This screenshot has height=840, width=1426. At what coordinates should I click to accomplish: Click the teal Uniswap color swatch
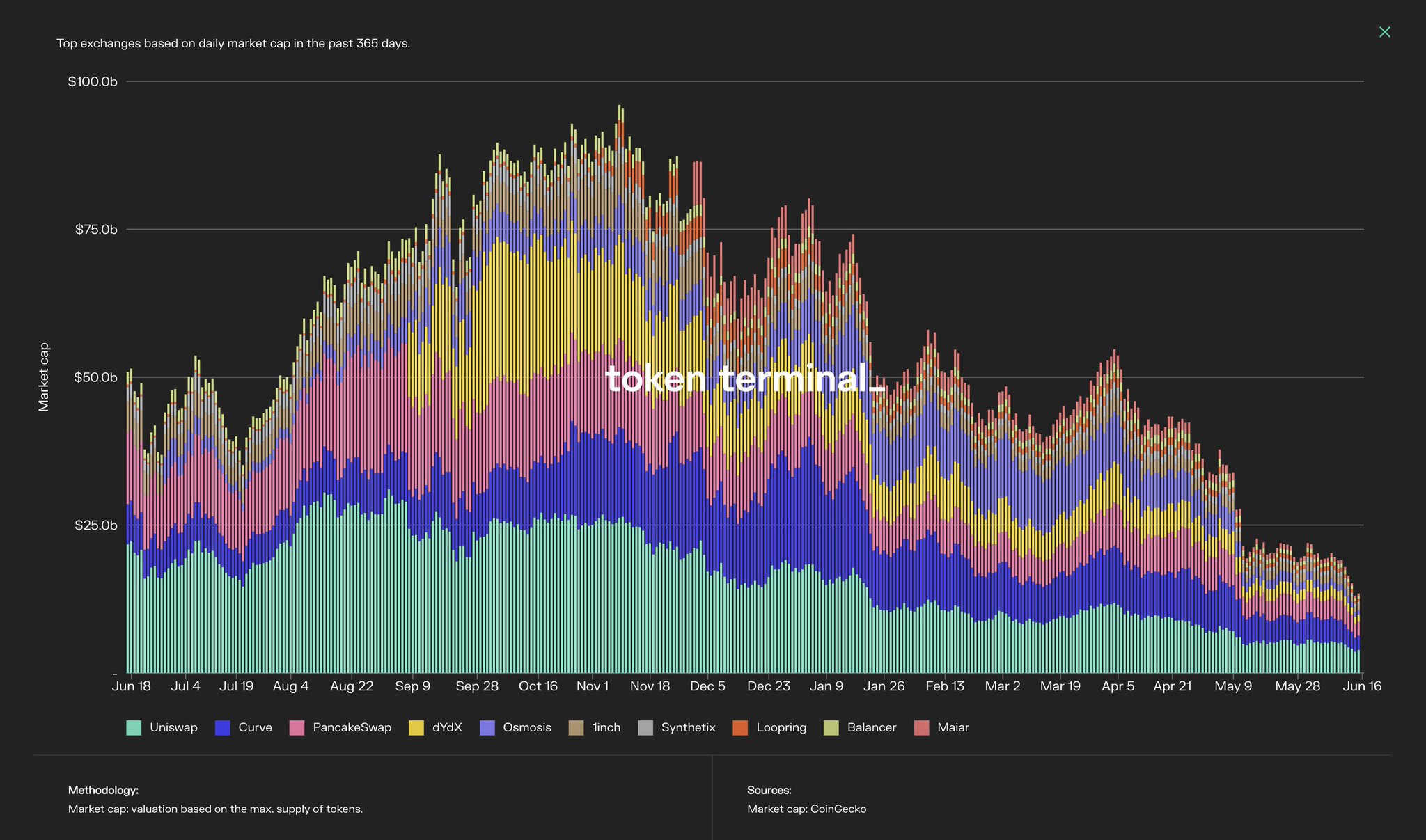pos(133,727)
